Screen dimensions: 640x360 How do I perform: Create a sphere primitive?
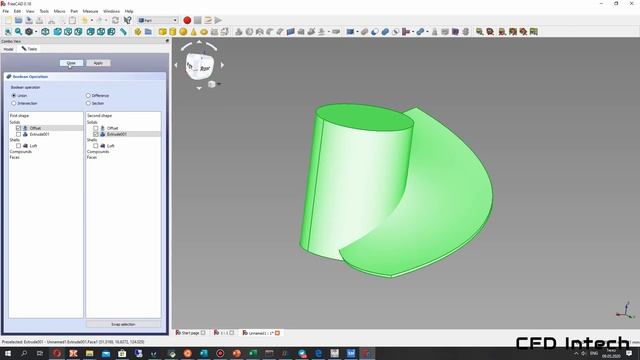pyautogui.click(x=183, y=32)
